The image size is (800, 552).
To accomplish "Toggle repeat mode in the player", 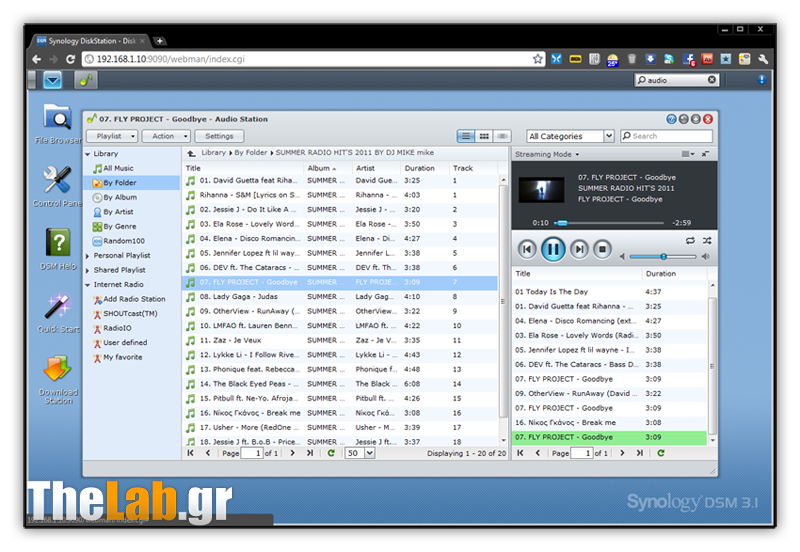I will (x=690, y=240).
